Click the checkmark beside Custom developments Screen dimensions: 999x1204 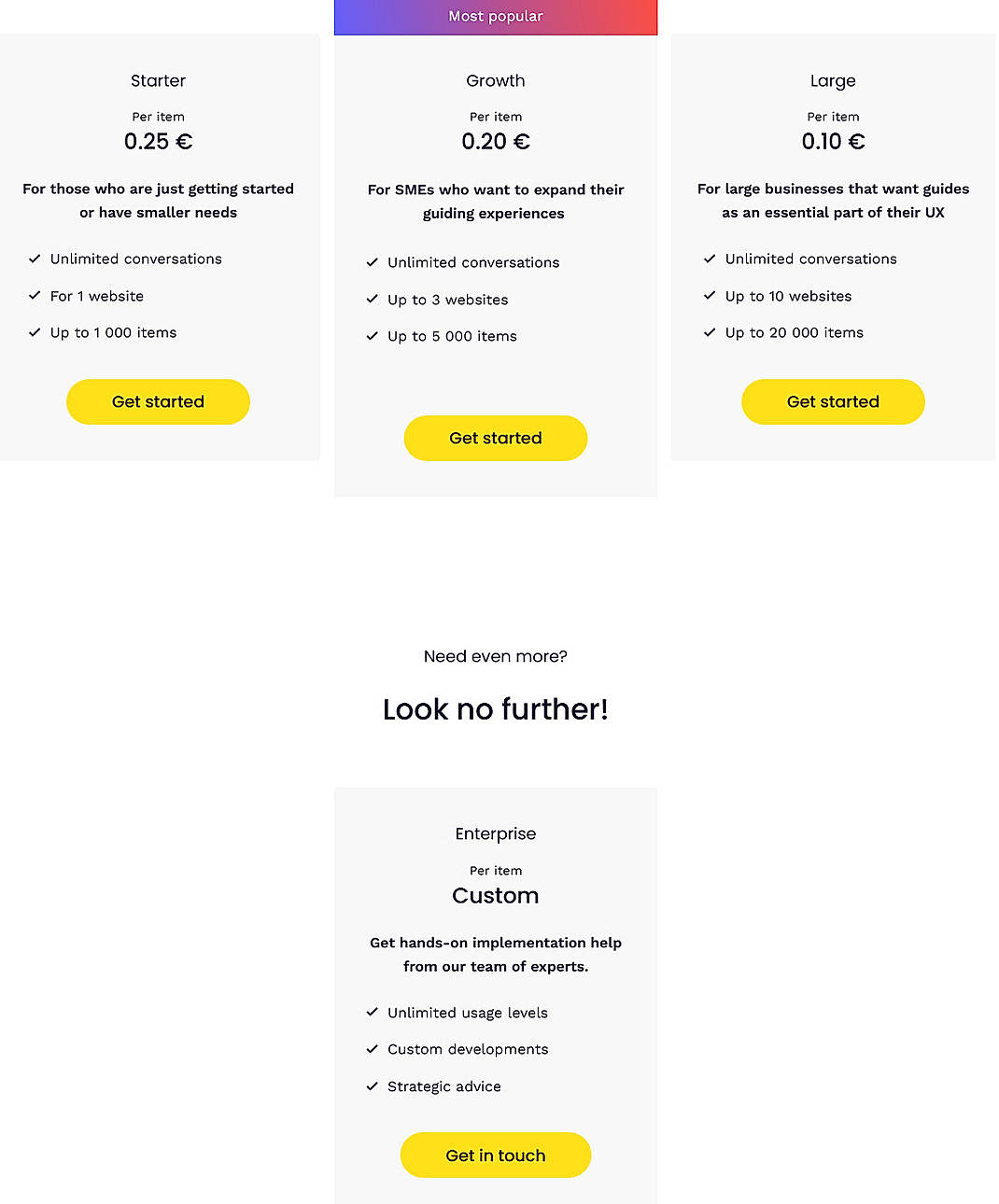(x=373, y=1049)
